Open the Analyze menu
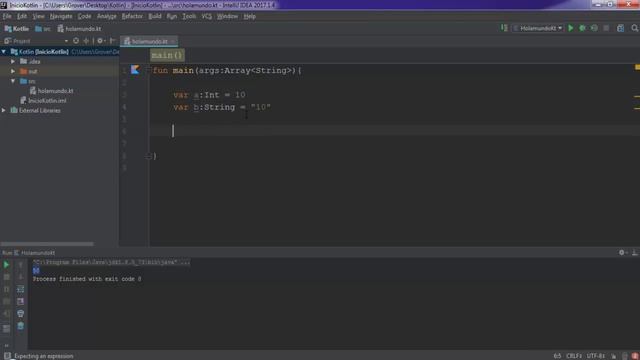The width and height of the screenshot is (640, 360). pos(107,16)
